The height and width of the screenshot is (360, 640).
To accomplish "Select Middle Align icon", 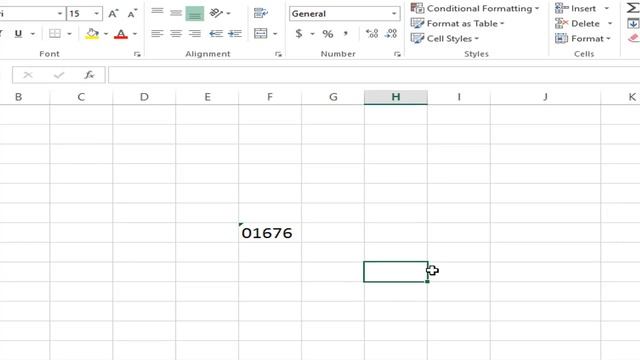I will point(176,13).
